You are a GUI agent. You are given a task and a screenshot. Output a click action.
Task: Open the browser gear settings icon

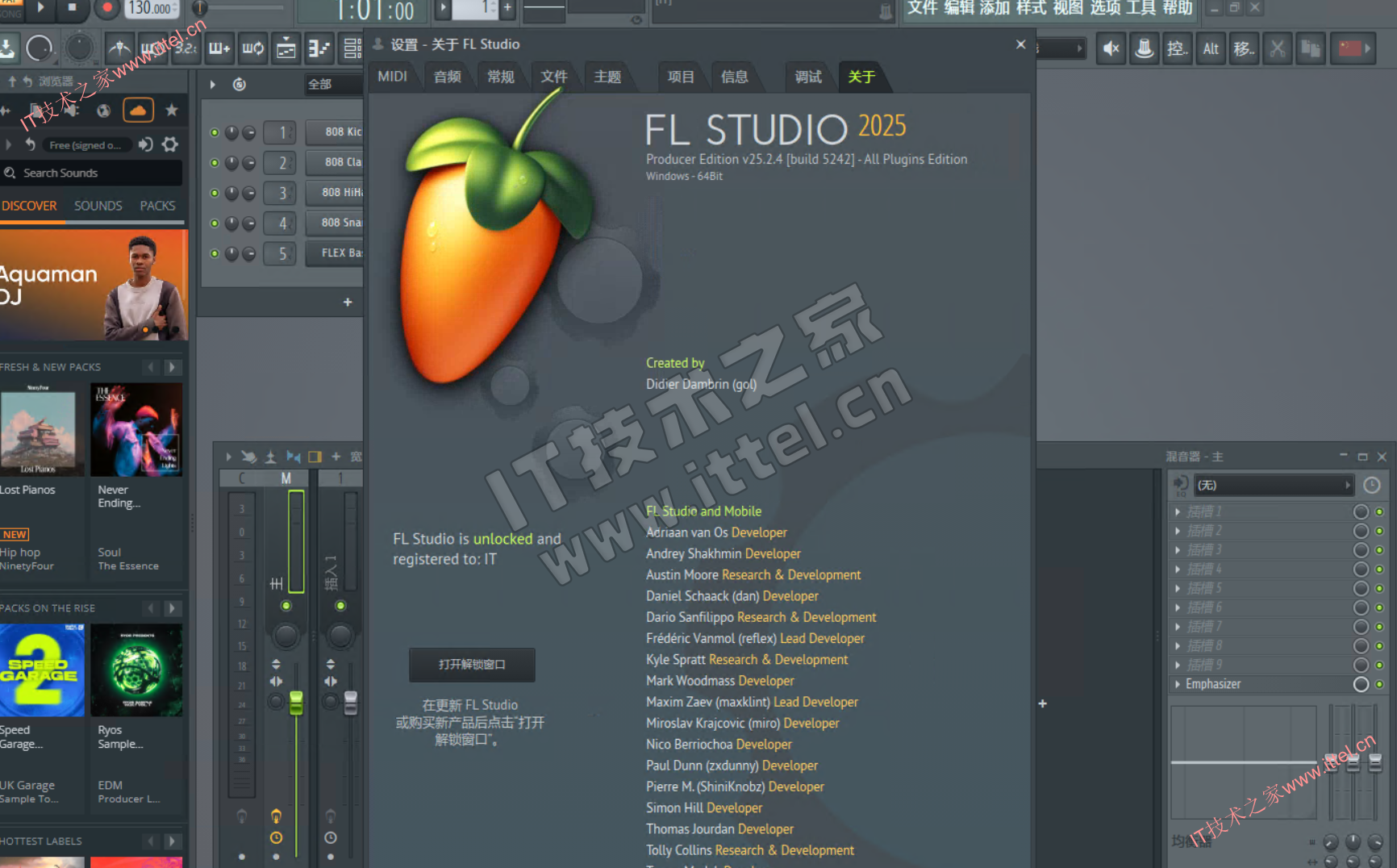tap(170, 144)
